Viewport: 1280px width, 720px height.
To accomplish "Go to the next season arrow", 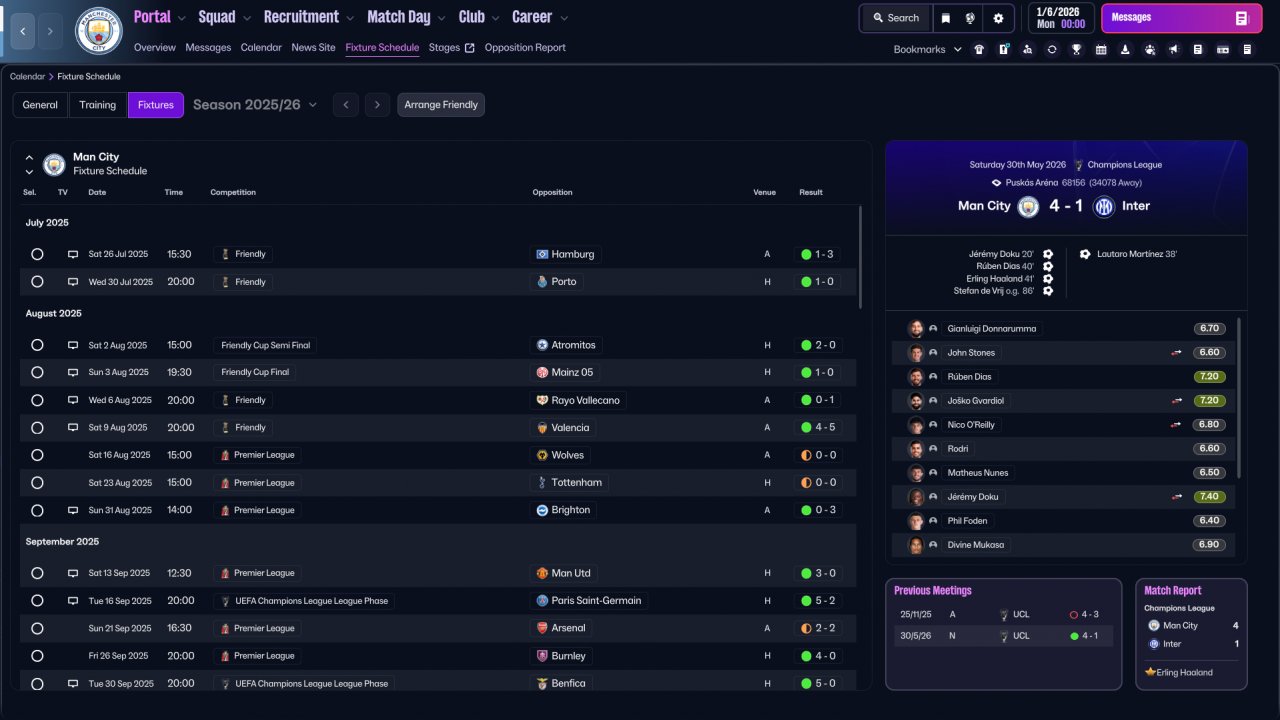I will (x=377, y=105).
